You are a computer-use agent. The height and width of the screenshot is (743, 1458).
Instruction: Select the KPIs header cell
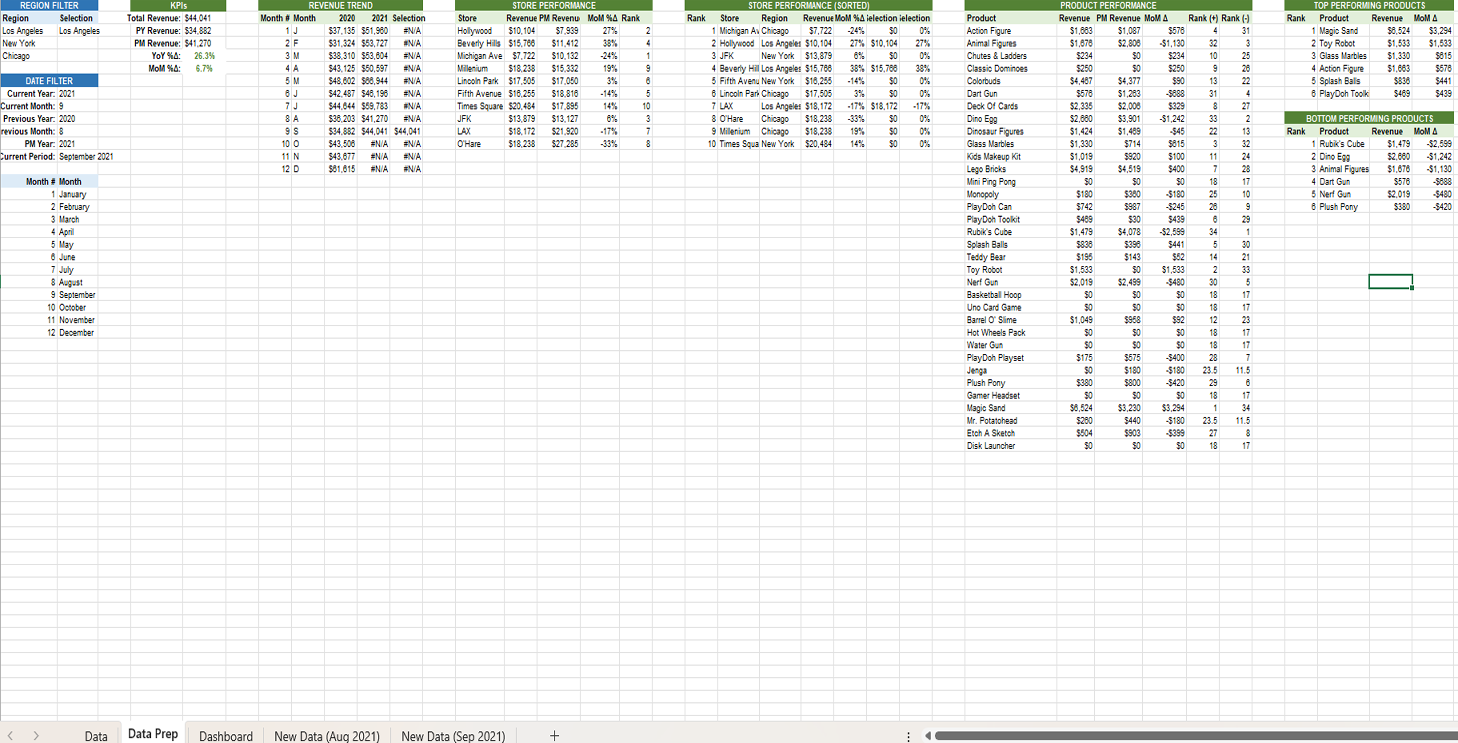(178, 5)
